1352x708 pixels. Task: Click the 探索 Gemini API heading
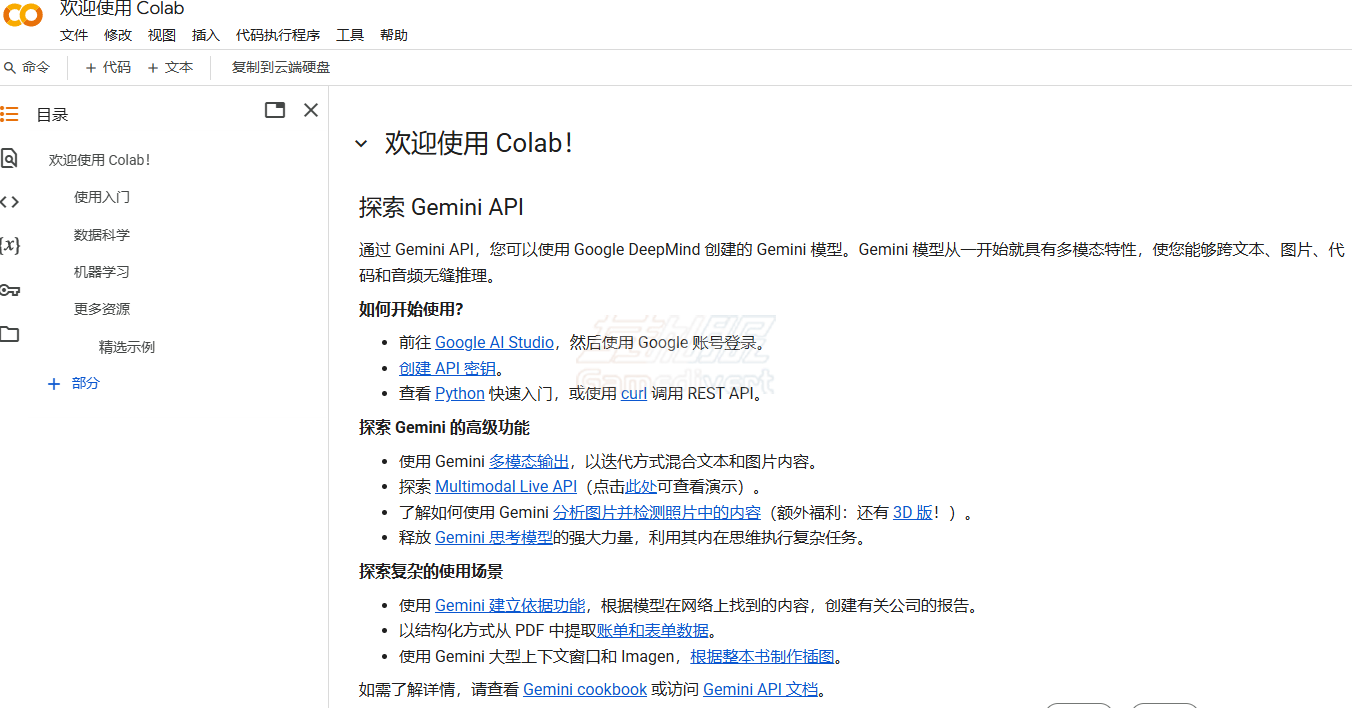(441, 207)
